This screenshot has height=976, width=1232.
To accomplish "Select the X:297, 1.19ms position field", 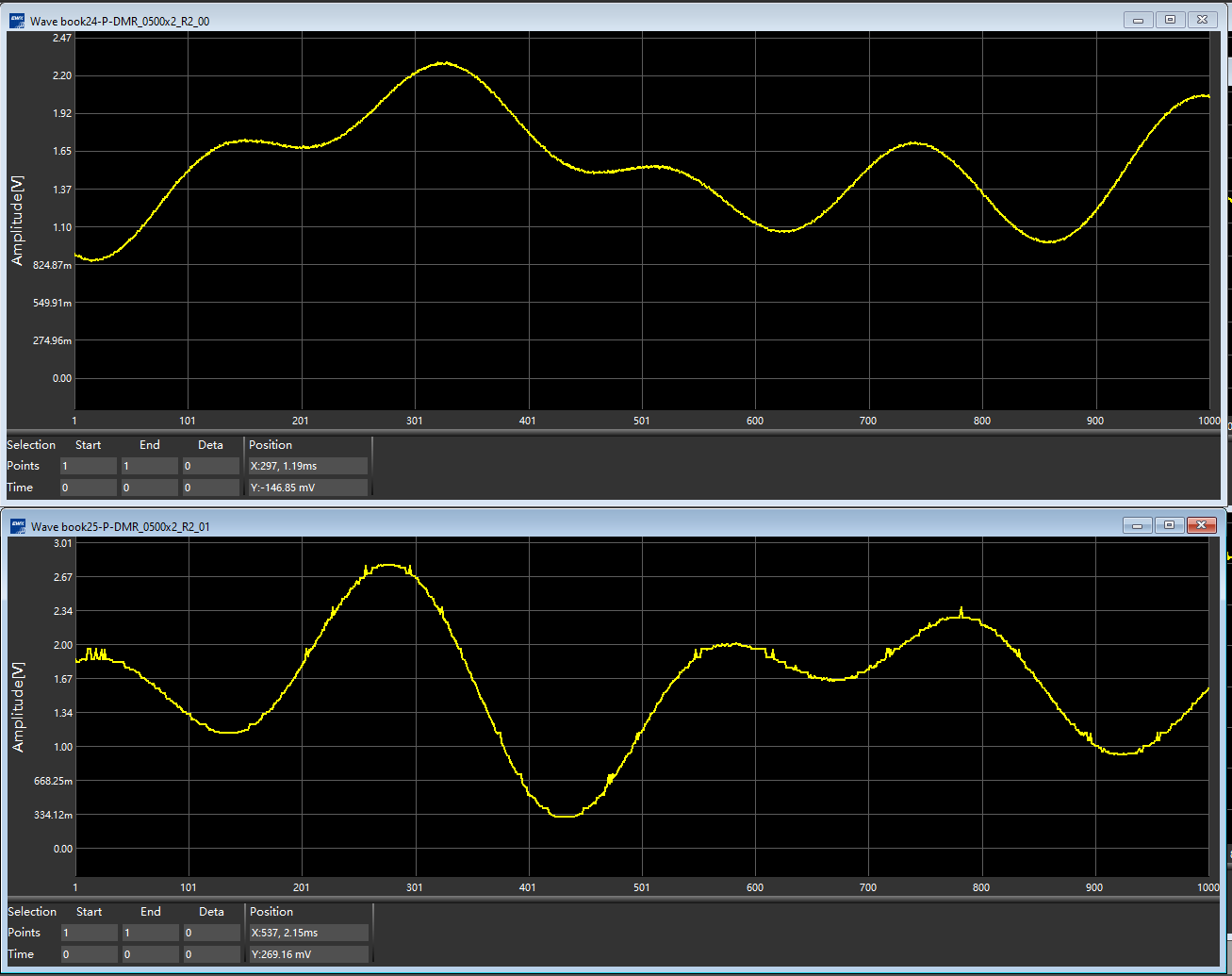I will click(307, 466).
